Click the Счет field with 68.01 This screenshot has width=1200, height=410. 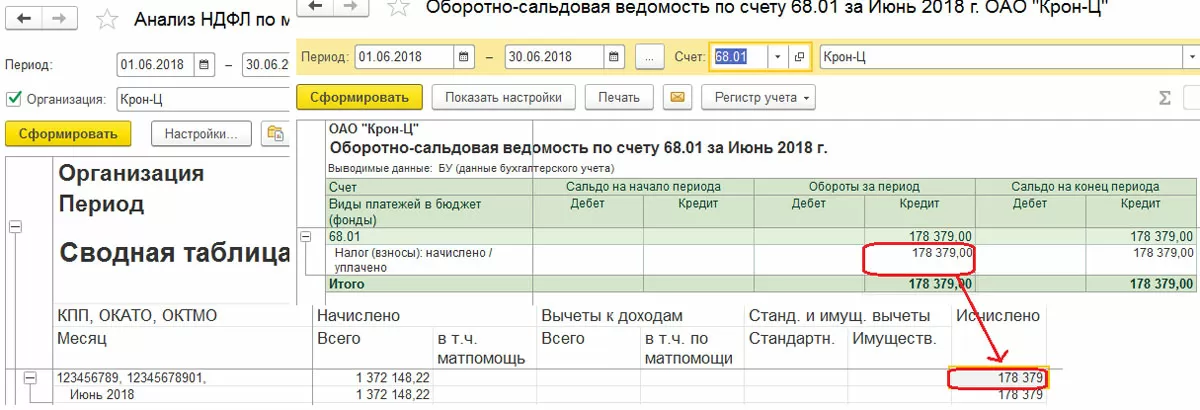(739, 57)
